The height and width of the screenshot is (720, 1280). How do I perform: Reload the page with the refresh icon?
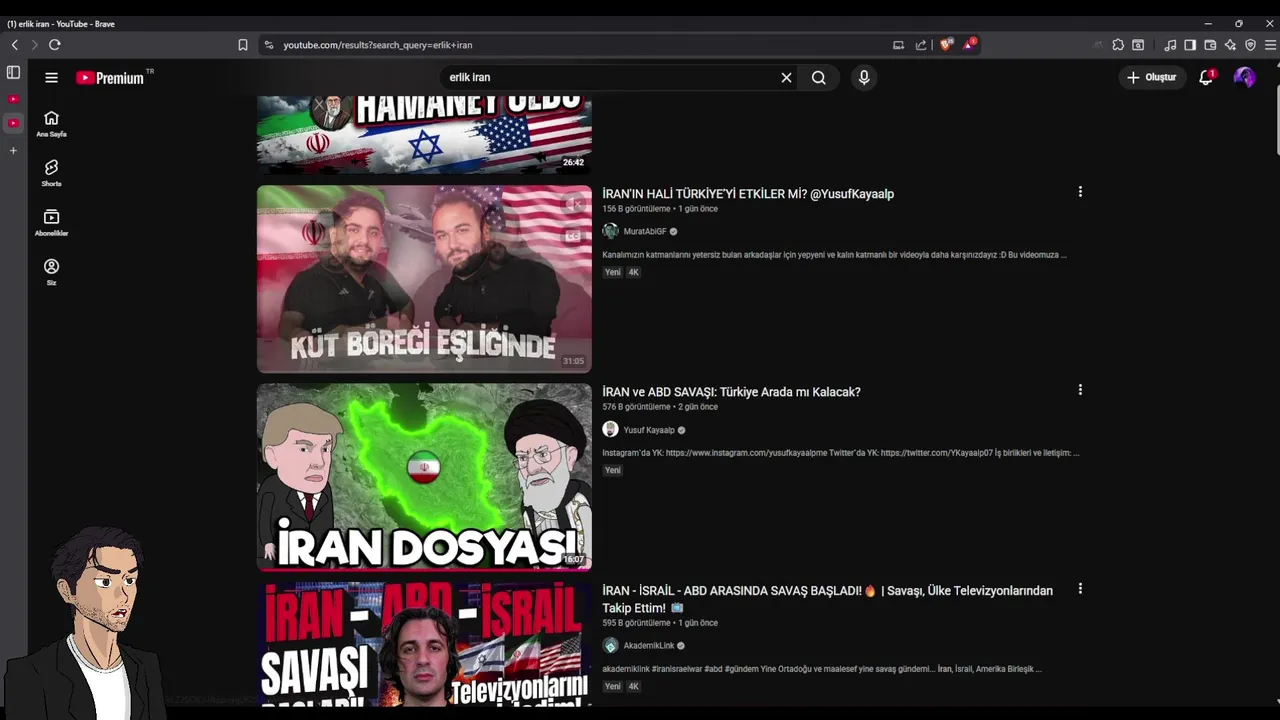pyautogui.click(x=55, y=45)
